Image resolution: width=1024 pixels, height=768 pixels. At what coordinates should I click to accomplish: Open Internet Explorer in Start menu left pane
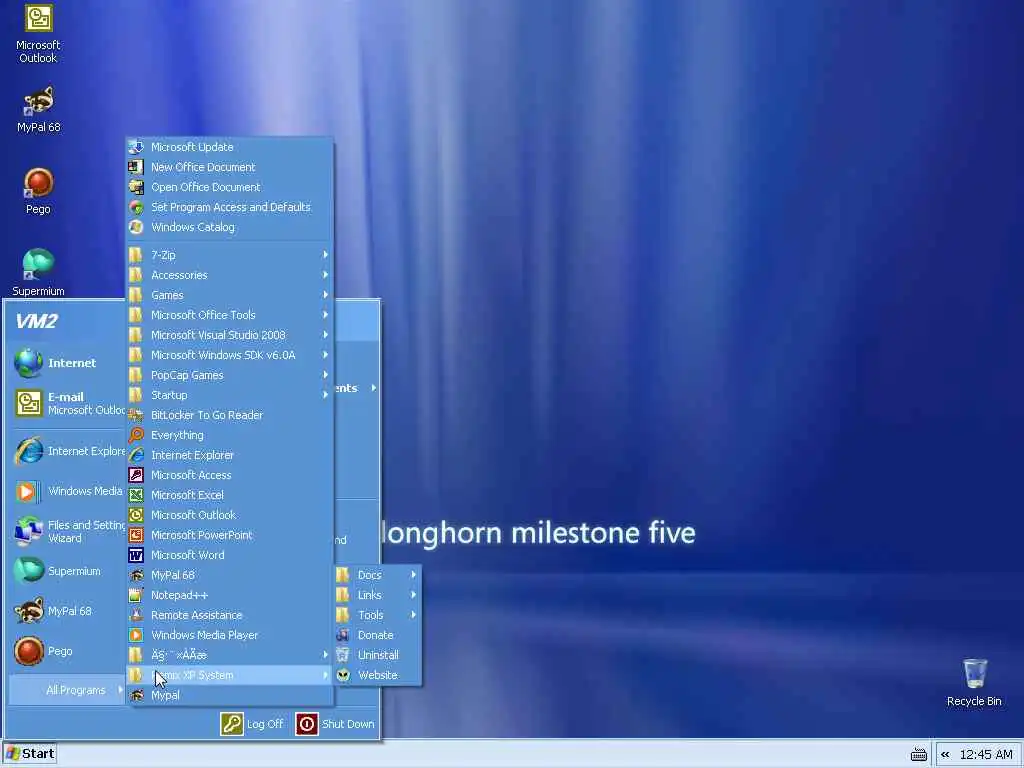click(67, 451)
